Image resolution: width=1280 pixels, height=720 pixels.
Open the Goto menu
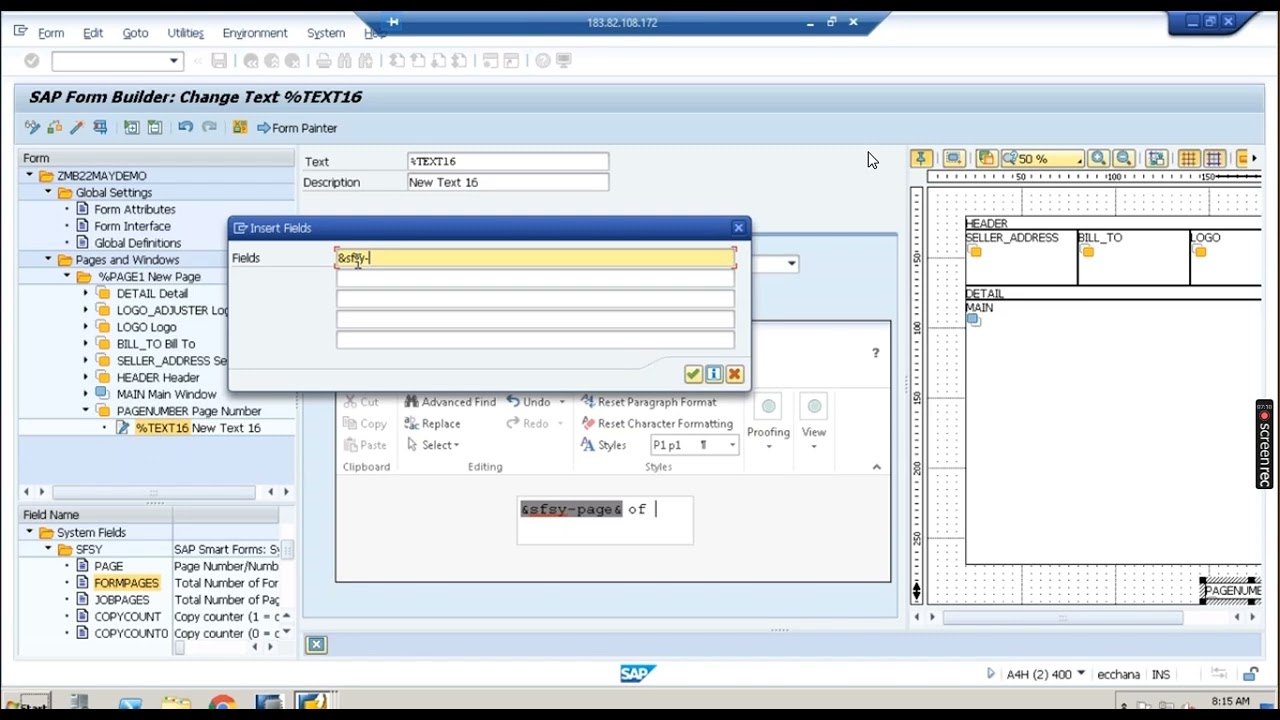coord(135,33)
